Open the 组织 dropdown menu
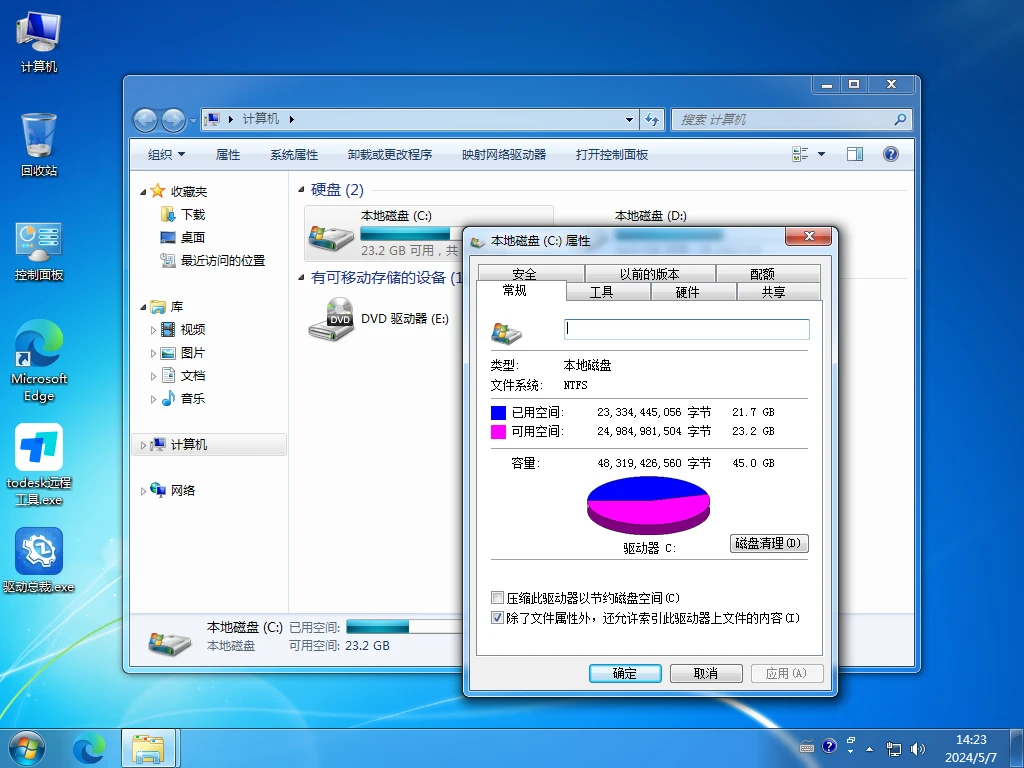 166,155
